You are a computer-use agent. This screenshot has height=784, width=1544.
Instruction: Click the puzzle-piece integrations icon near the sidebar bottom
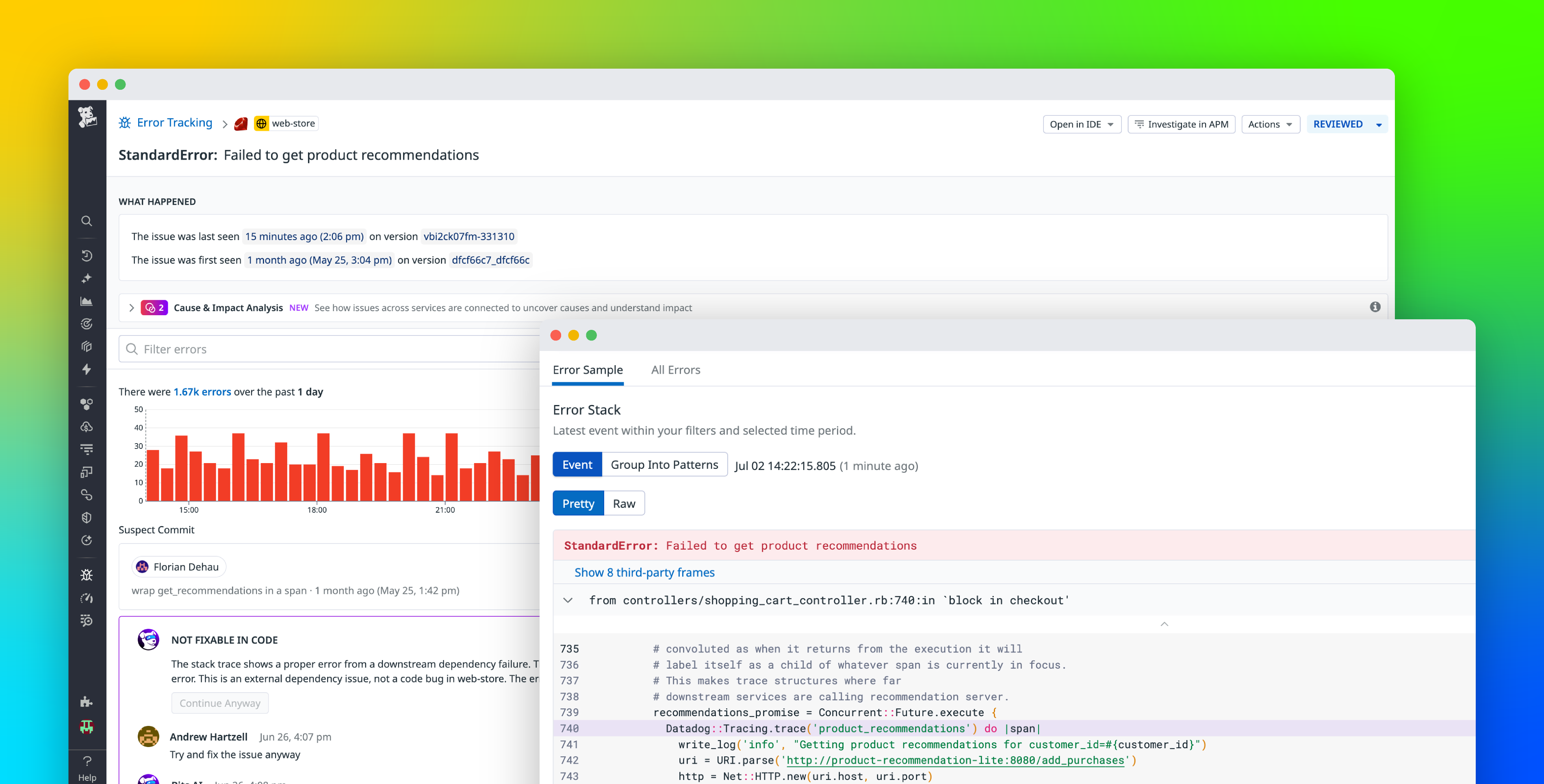coord(87,701)
